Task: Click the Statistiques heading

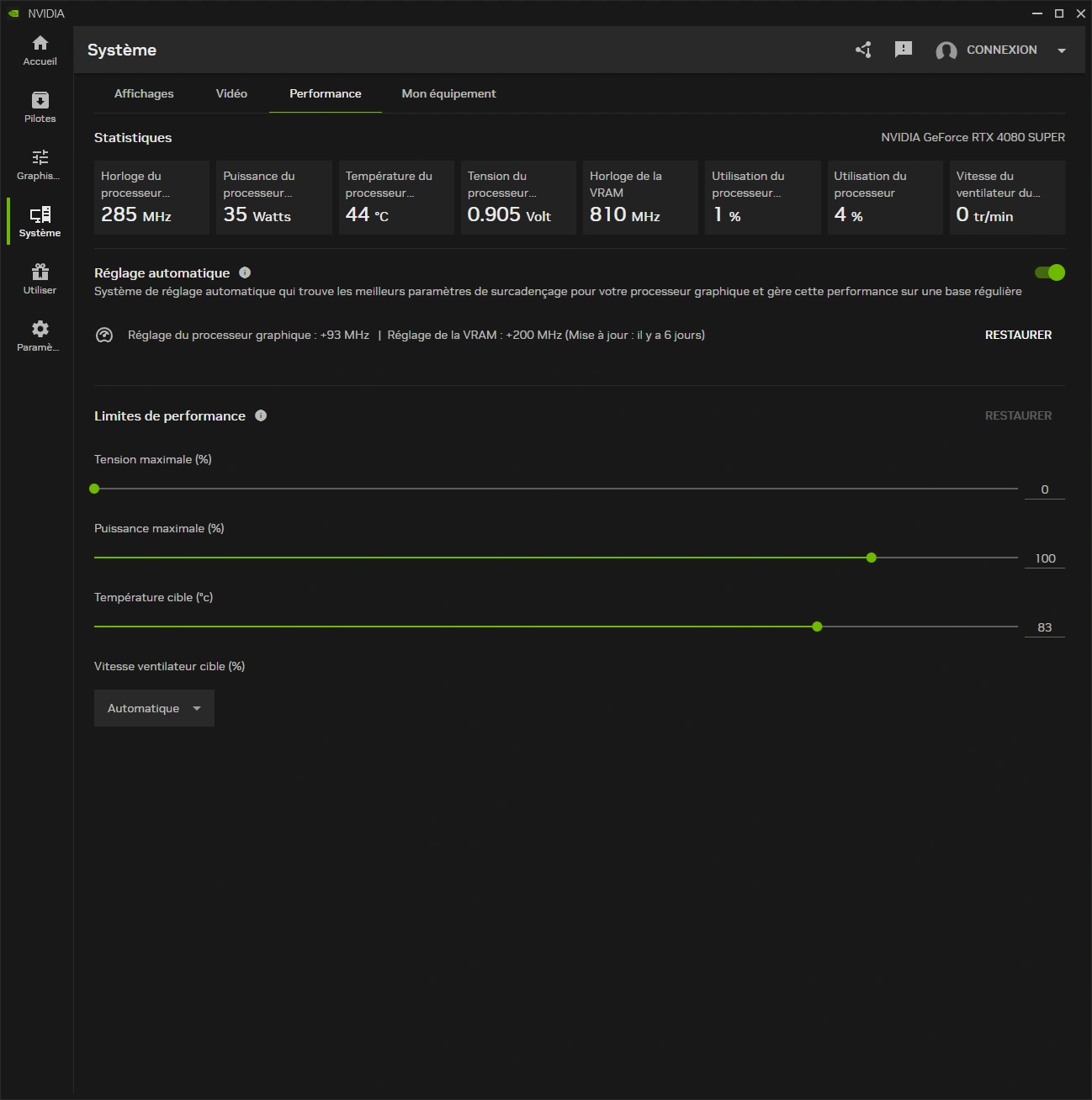Action: tap(133, 138)
